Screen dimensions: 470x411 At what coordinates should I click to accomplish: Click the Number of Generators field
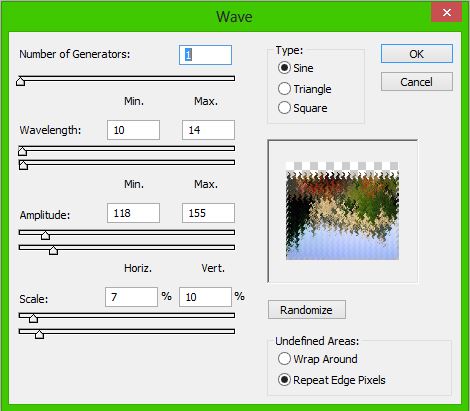[205, 55]
